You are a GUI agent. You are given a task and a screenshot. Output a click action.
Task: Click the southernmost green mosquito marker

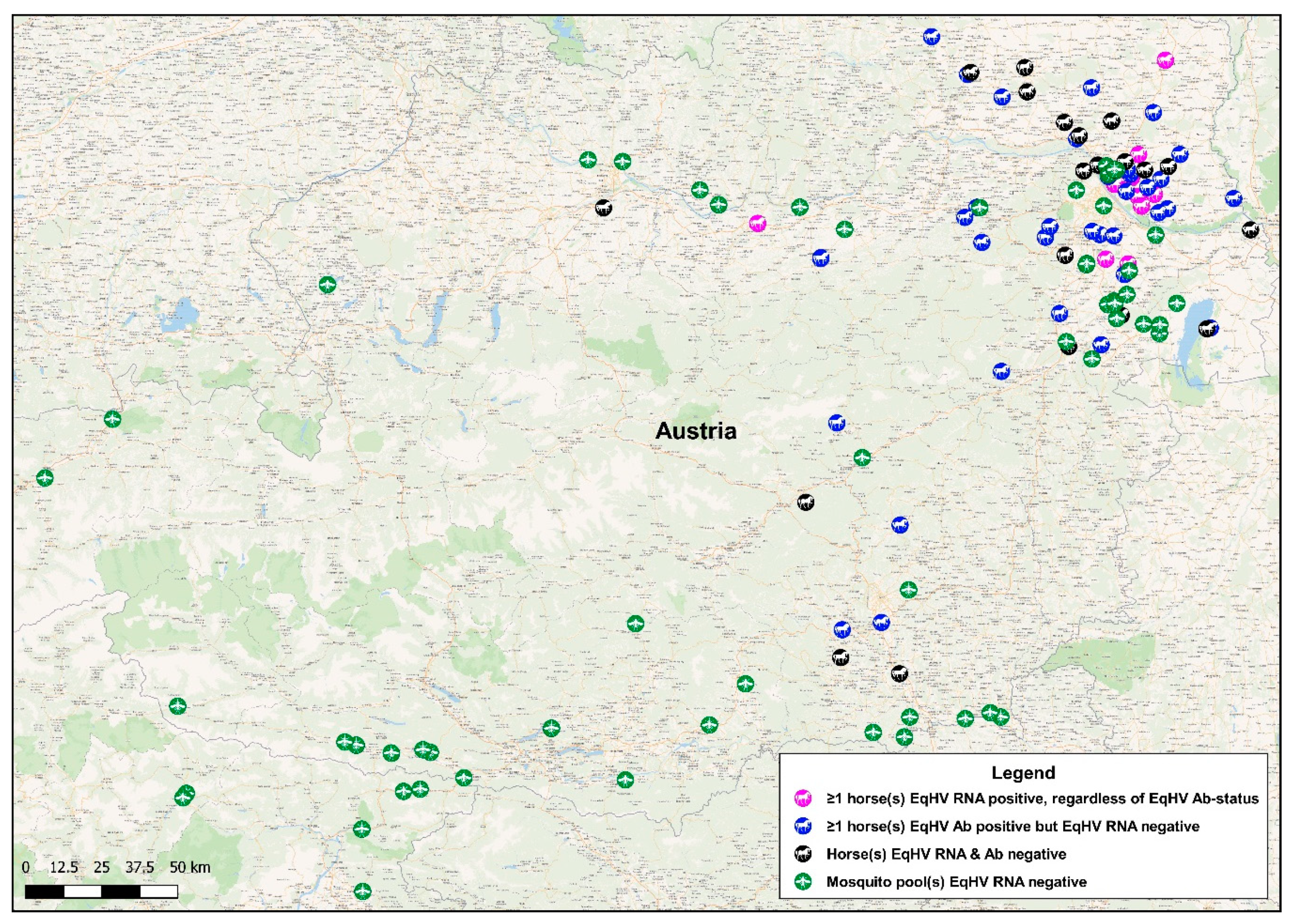coord(363,891)
